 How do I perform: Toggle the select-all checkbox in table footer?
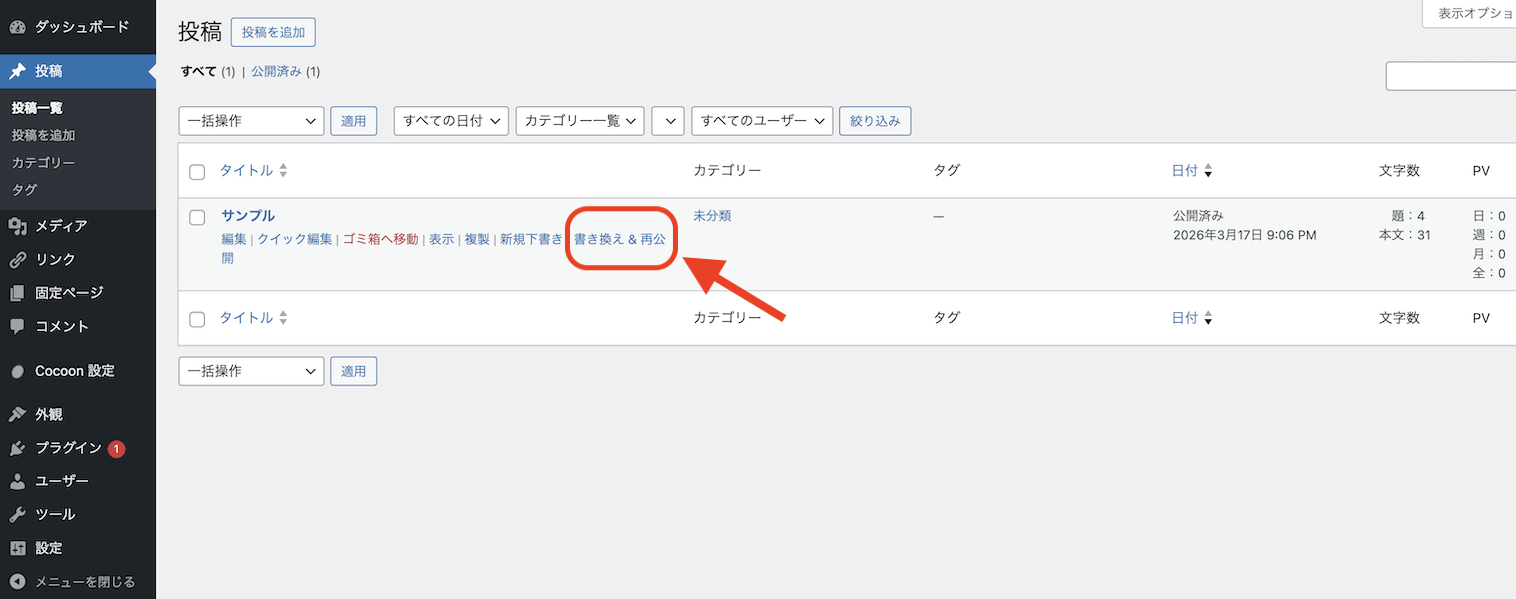pyautogui.click(x=197, y=319)
